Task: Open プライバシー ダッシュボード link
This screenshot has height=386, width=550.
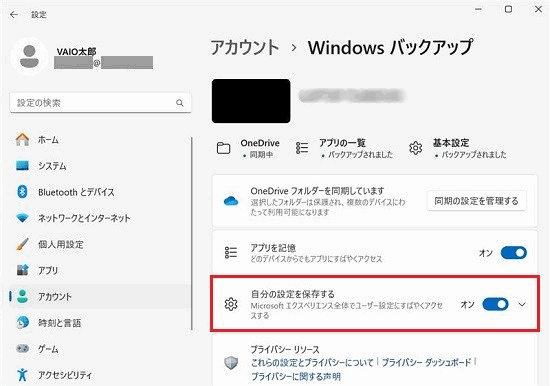Action: click(426, 362)
